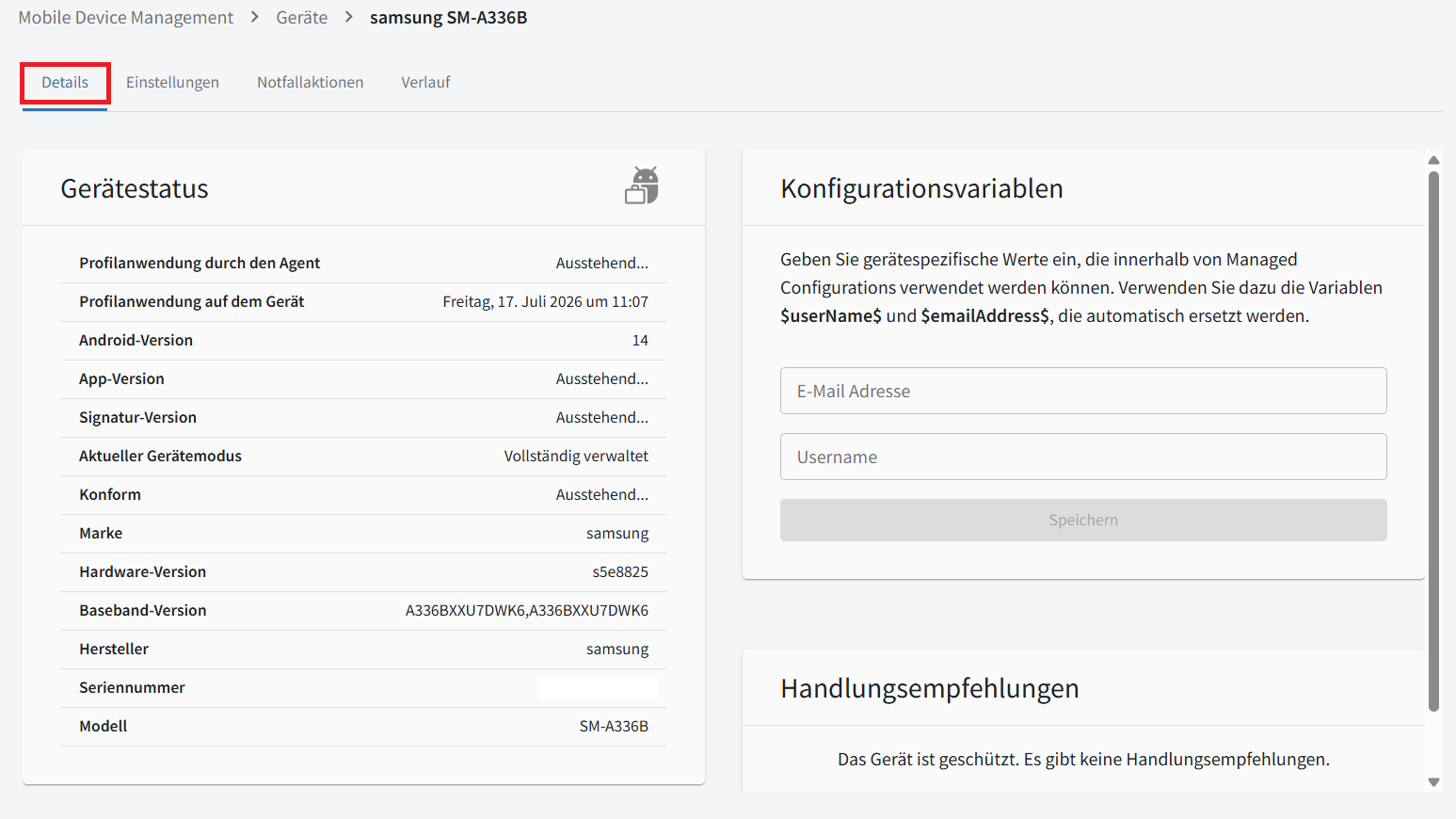Click the breadcrumb chevron after Geräte

[x=348, y=17]
